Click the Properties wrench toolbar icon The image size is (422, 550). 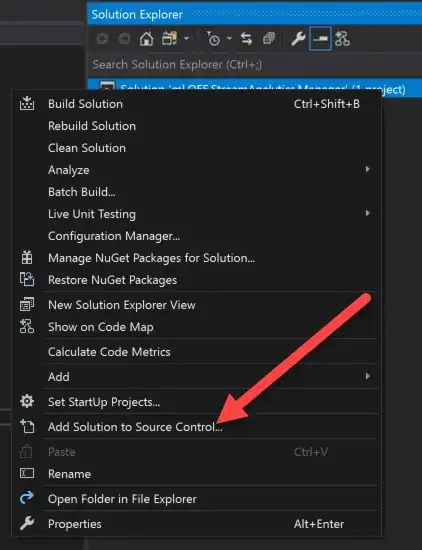point(299,39)
